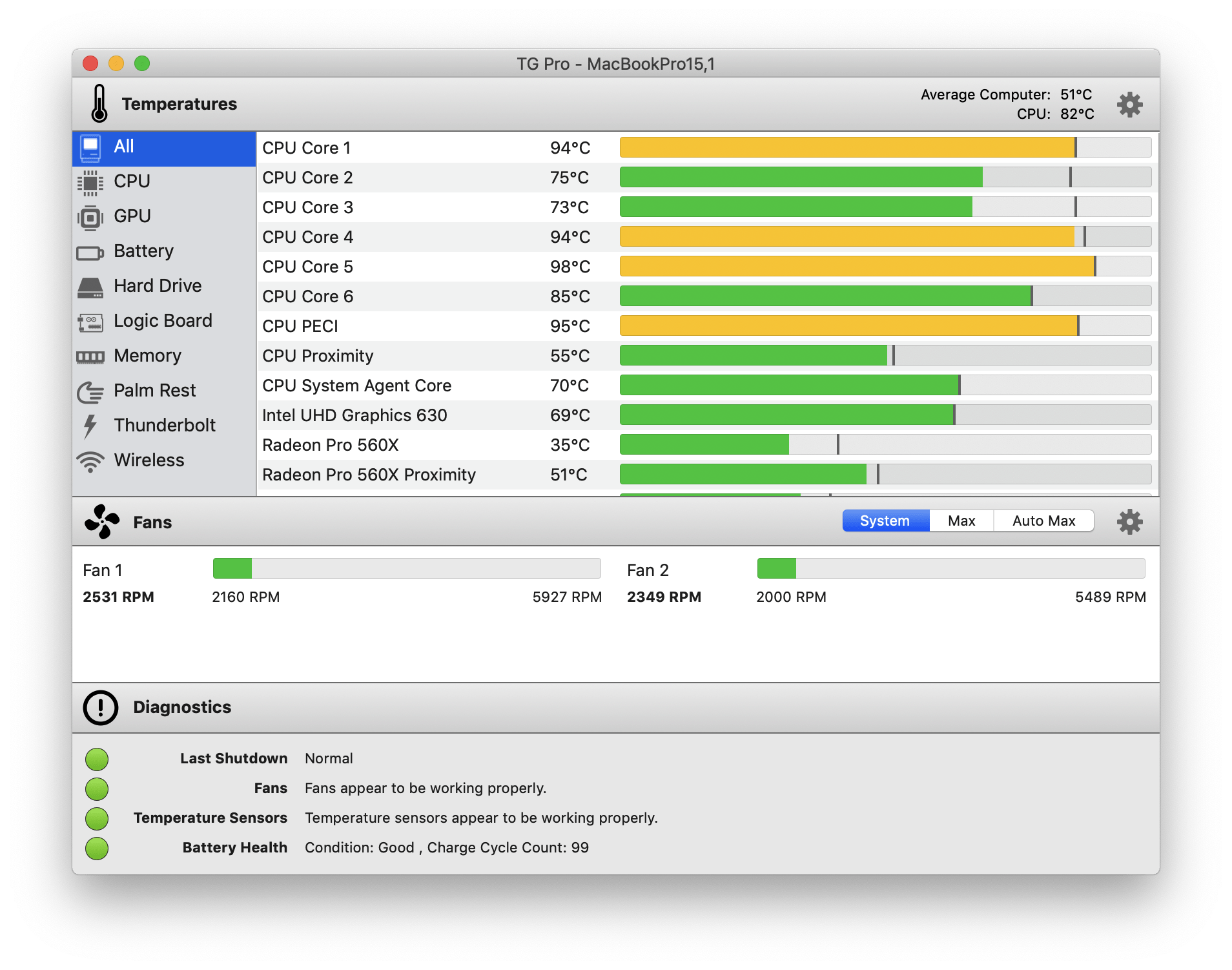Enable Auto Max fan mode
1232x970 pixels.
[1043, 521]
